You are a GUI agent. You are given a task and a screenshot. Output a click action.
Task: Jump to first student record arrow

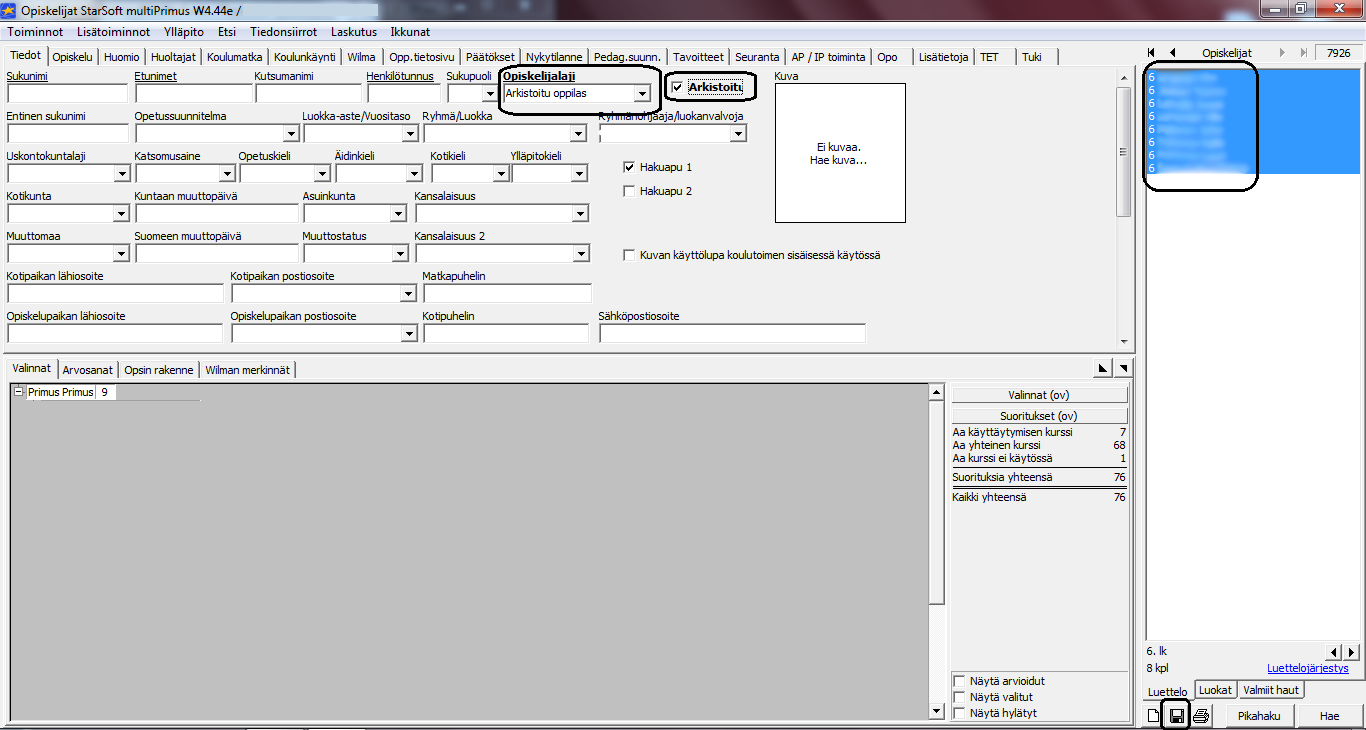click(x=1152, y=53)
